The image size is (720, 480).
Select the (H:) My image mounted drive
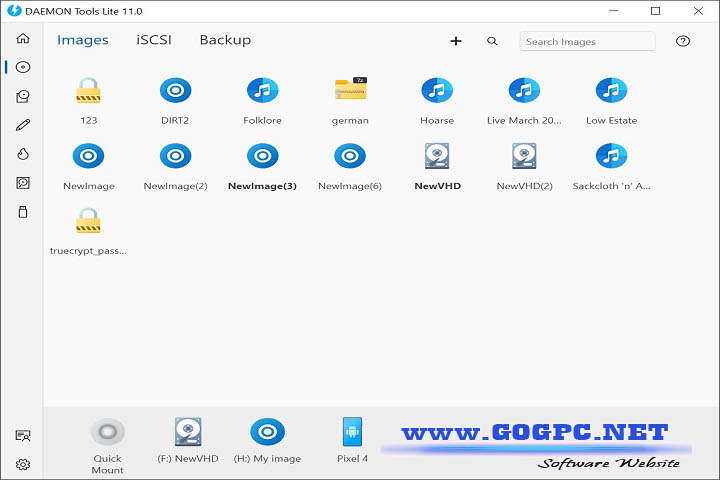267,440
